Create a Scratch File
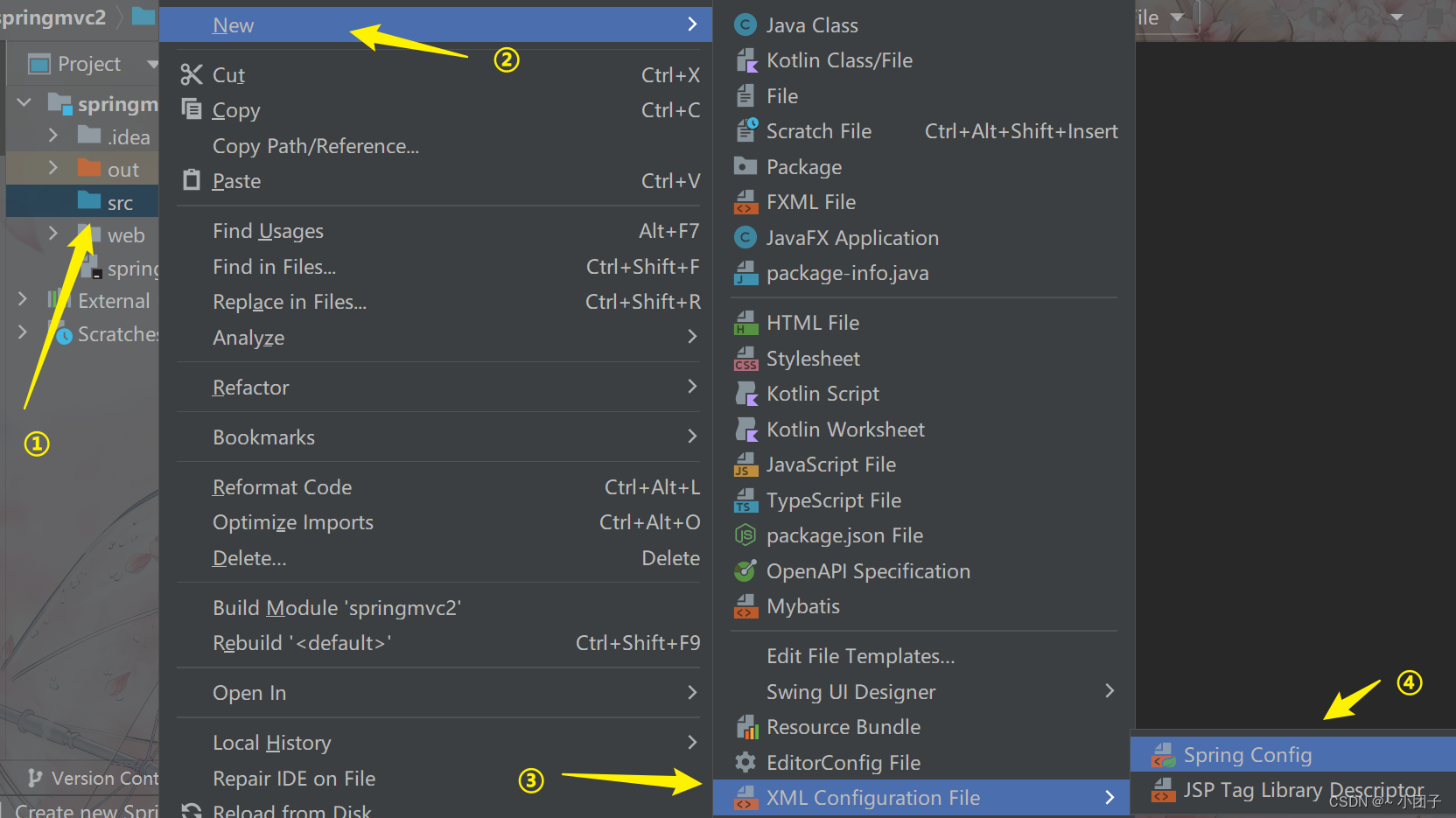Screen dimensions: 1456x818 (x=818, y=130)
